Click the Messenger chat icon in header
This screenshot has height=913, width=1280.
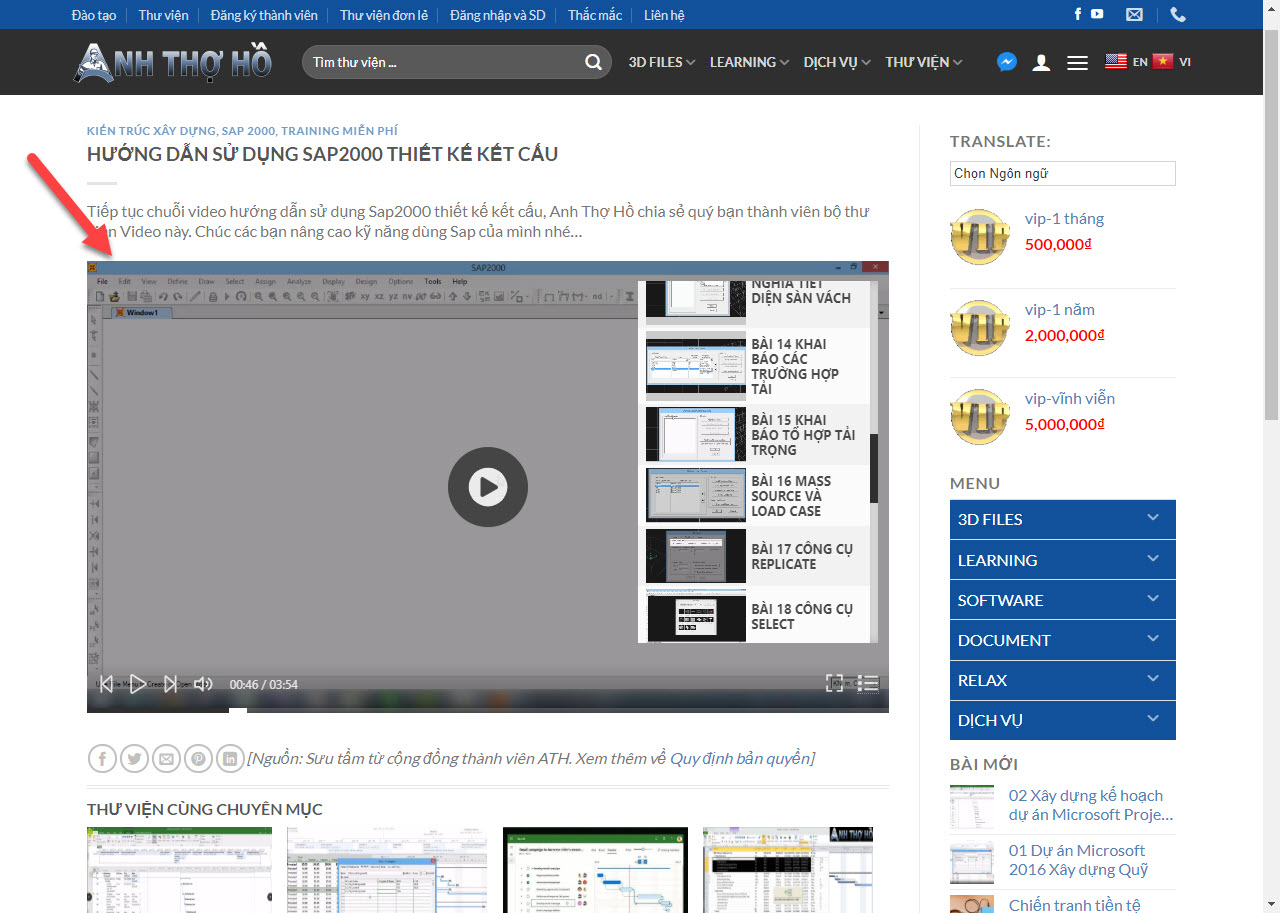[1007, 62]
